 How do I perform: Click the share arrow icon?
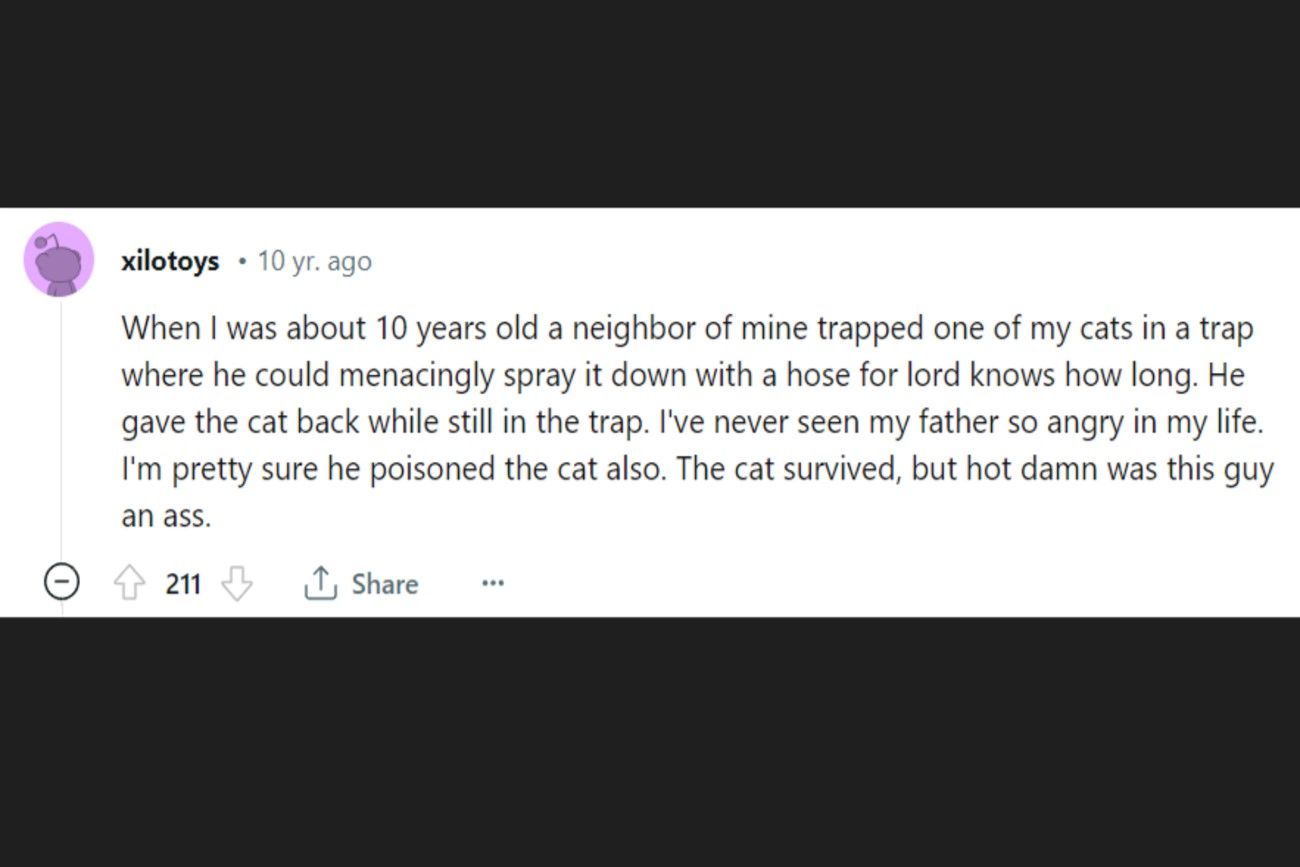pyautogui.click(x=319, y=582)
